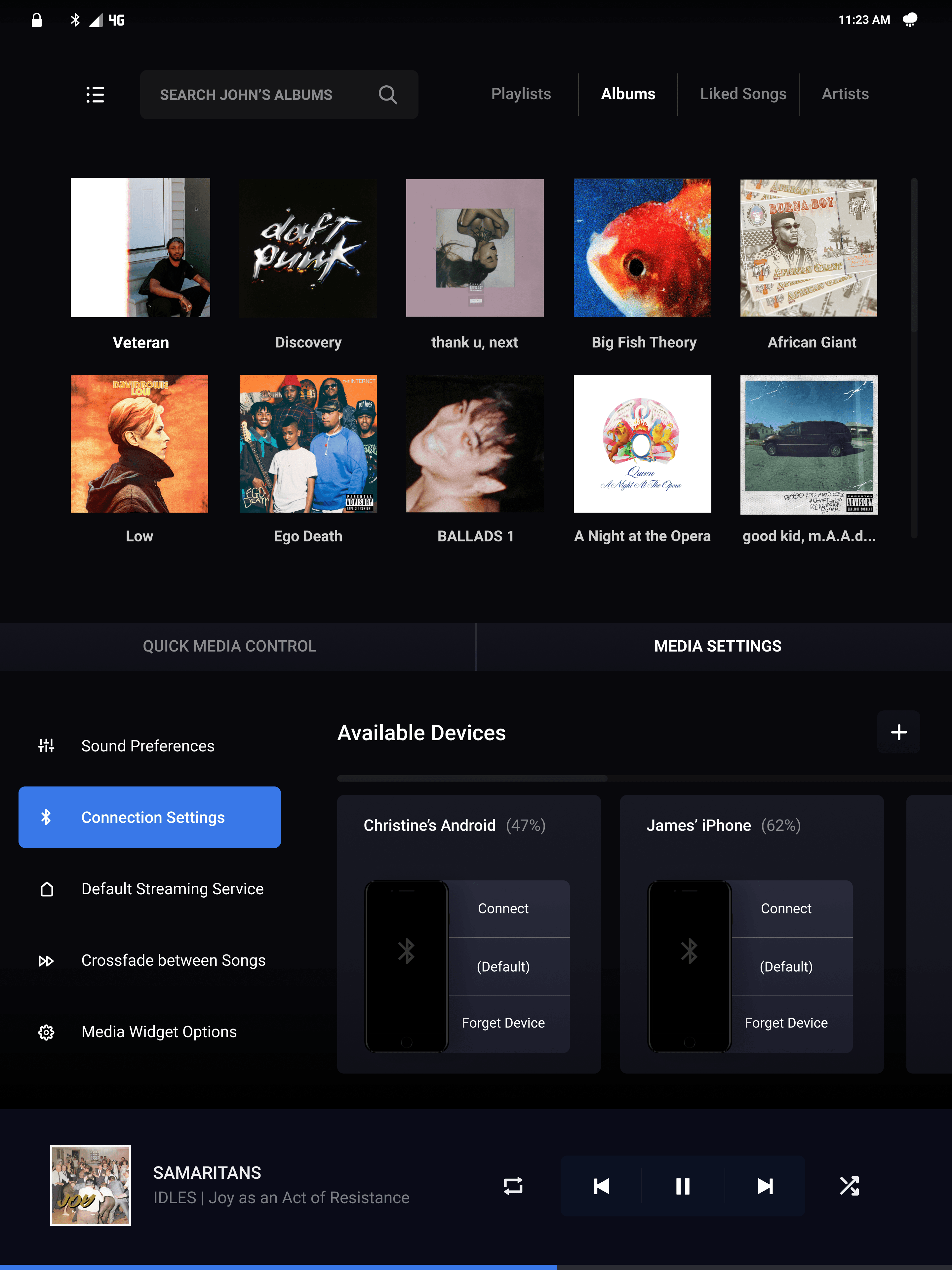Click the song progress bar
Viewport: 952px width, 1270px height.
pos(476,1267)
